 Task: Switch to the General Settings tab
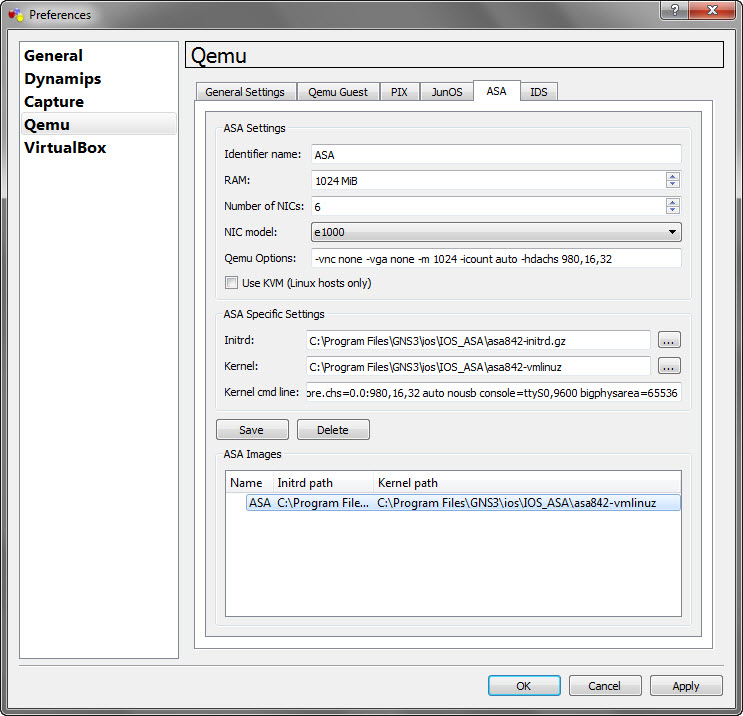click(x=245, y=92)
